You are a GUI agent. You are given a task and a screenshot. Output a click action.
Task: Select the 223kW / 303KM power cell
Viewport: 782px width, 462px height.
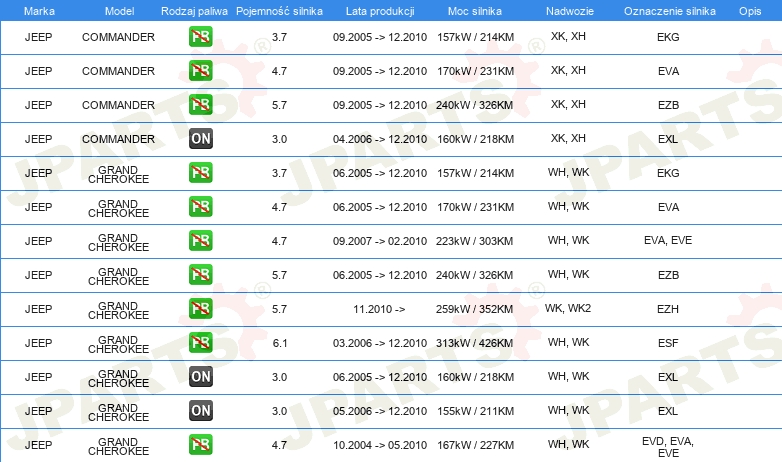pos(475,241)
